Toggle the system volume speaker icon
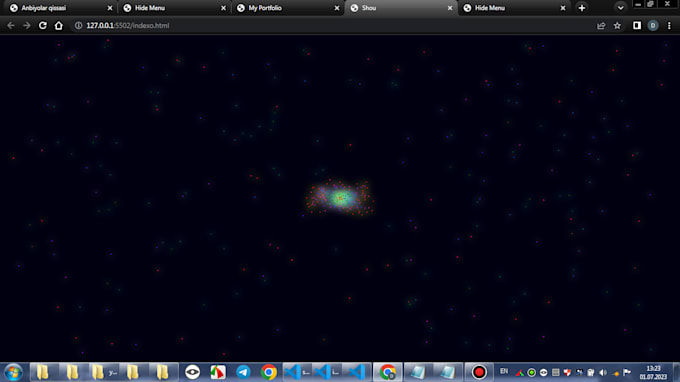The height and width of the screenshot is (382, 680). coord(603,372)
